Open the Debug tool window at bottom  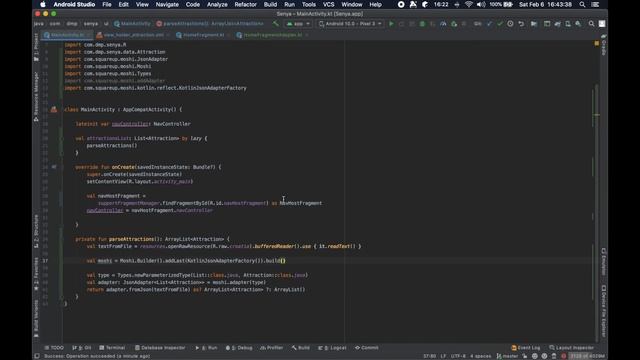coord(239,348)
